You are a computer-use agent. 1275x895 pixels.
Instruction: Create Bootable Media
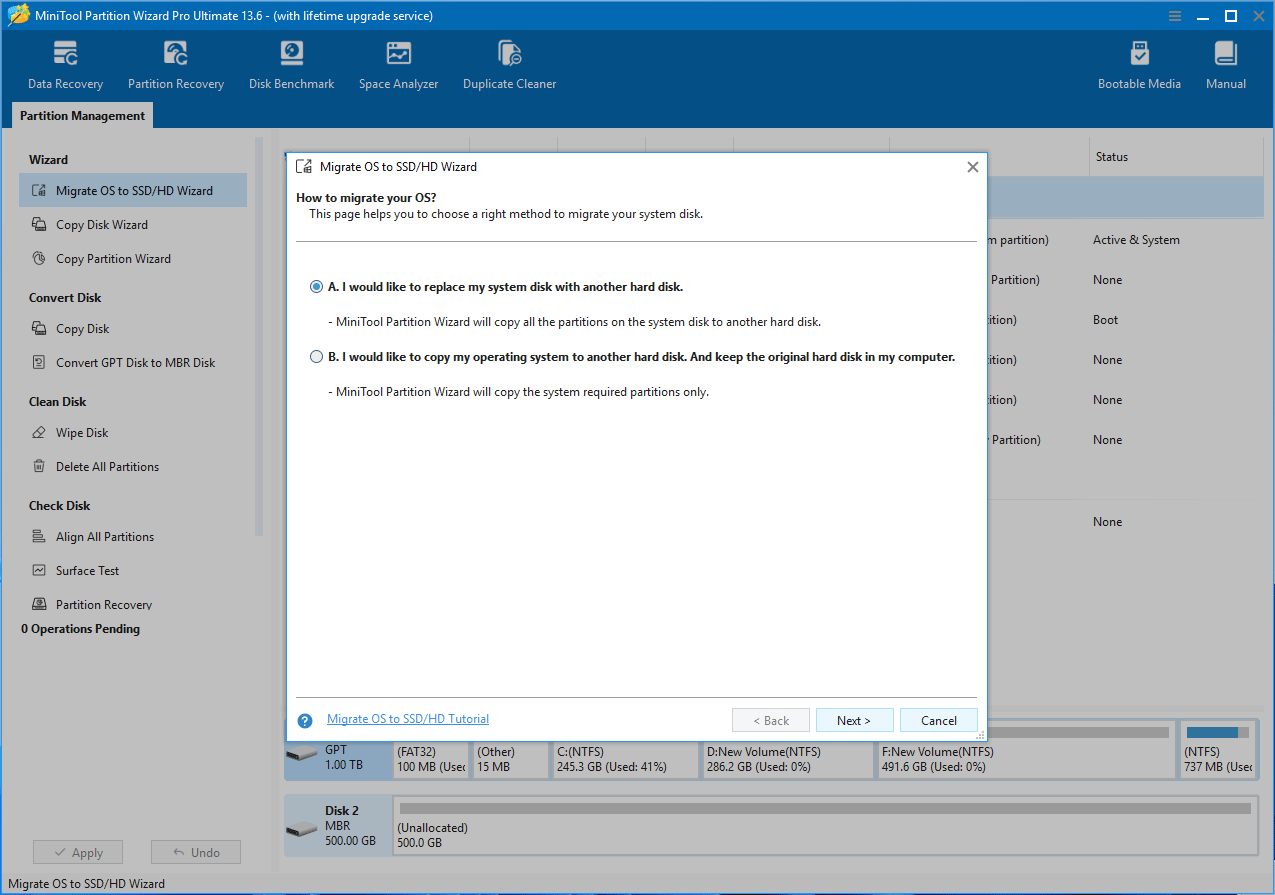[1139, 65]
